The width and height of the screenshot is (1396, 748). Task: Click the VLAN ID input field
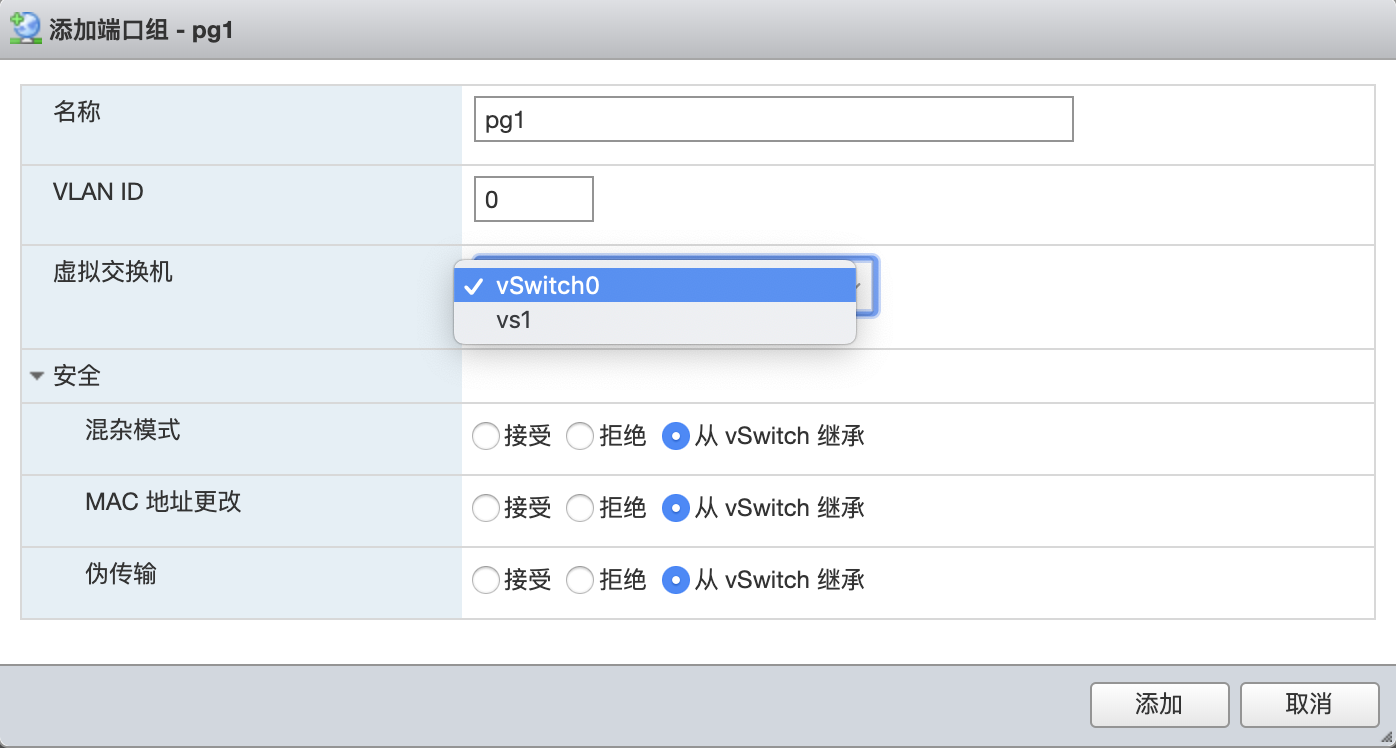(x=533, y=199)
